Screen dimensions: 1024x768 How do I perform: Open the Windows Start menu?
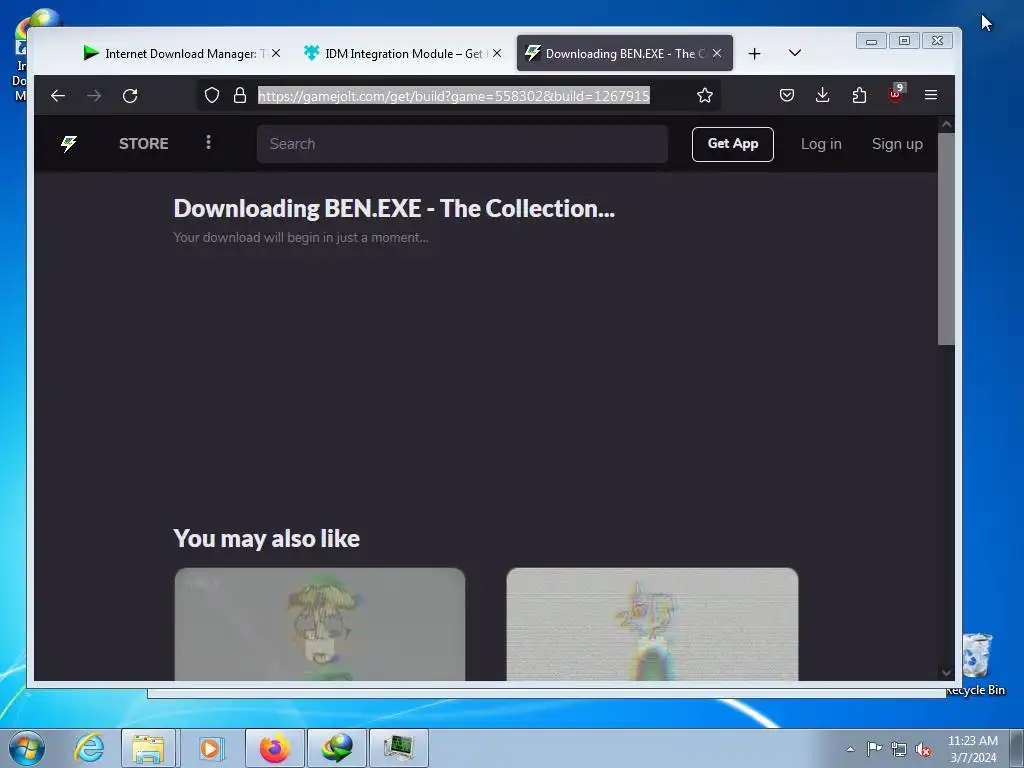point(27,748)
